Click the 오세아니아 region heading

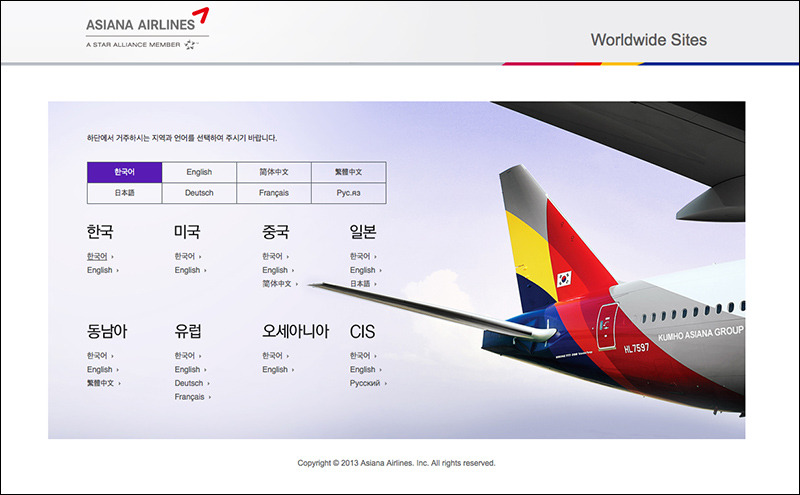295,331
